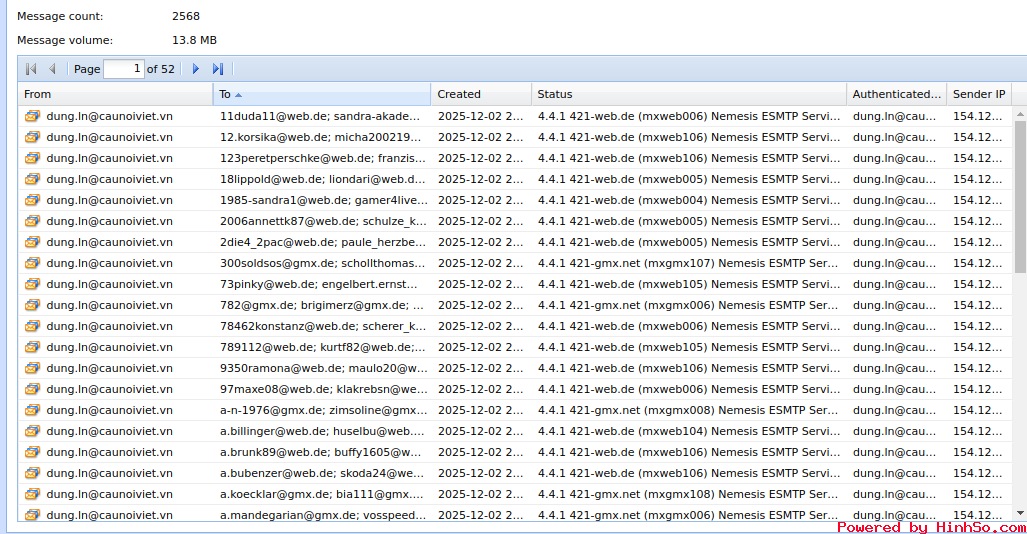Image resolution: width=1027 pixels, height=534 pixels.
Task: Select status of a-n-1976@gmx.de message
Action: pyautogui.click(x=688, y=410)
